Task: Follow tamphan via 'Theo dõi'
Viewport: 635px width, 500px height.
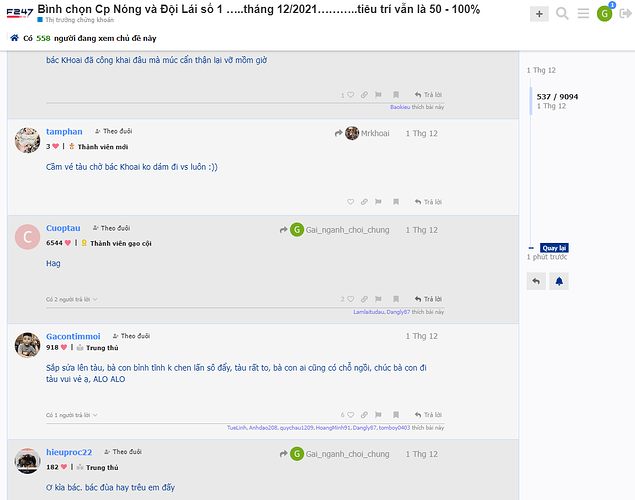Action: (x=113, y=131)
